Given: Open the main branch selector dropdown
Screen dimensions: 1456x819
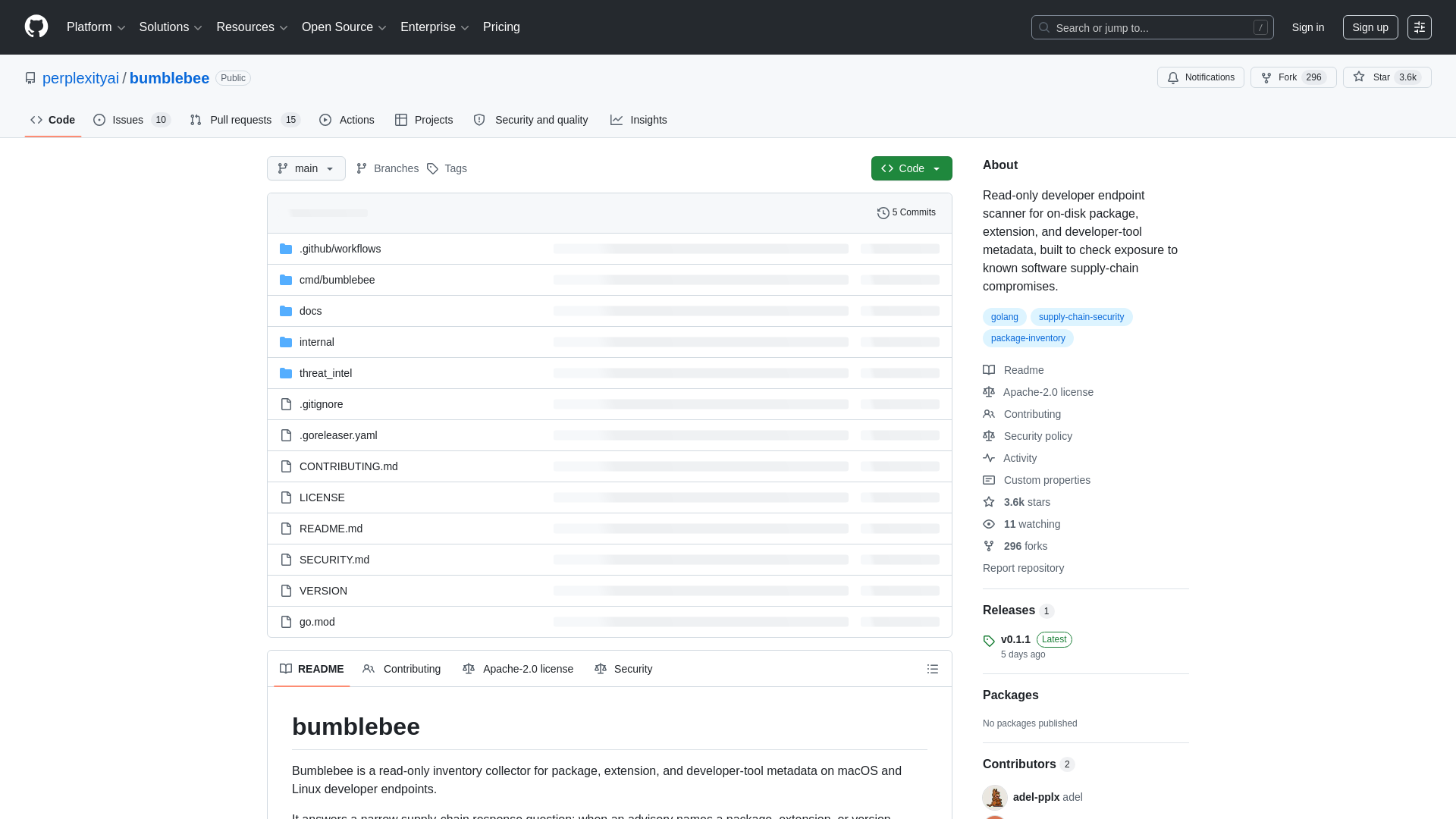Looking at the screenshot, I should (306, 168).
